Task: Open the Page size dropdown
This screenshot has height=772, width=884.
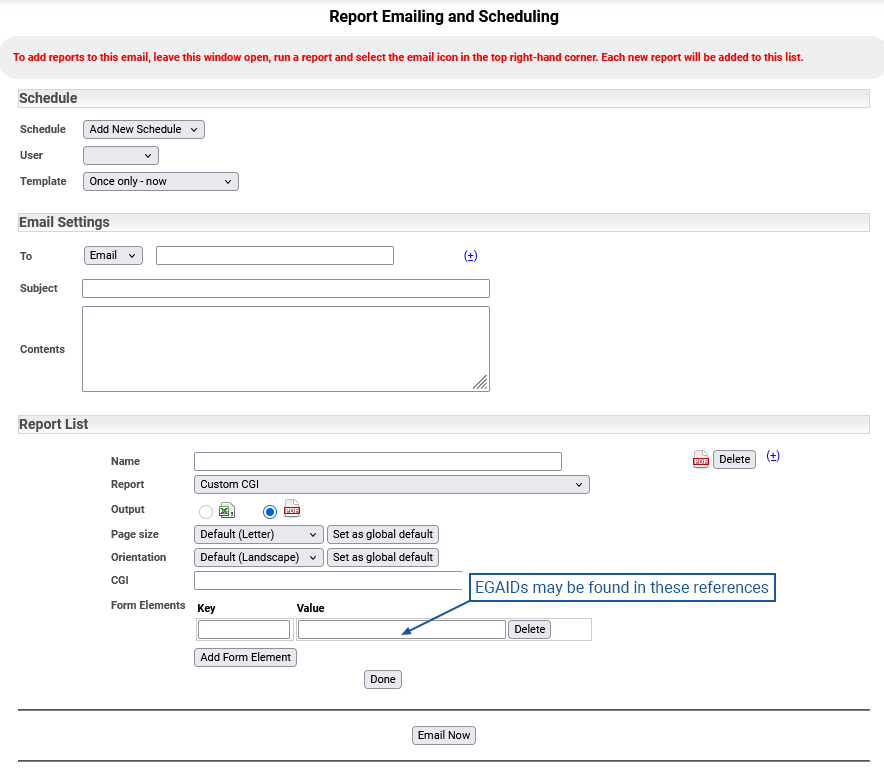Action: click(259, 534)
